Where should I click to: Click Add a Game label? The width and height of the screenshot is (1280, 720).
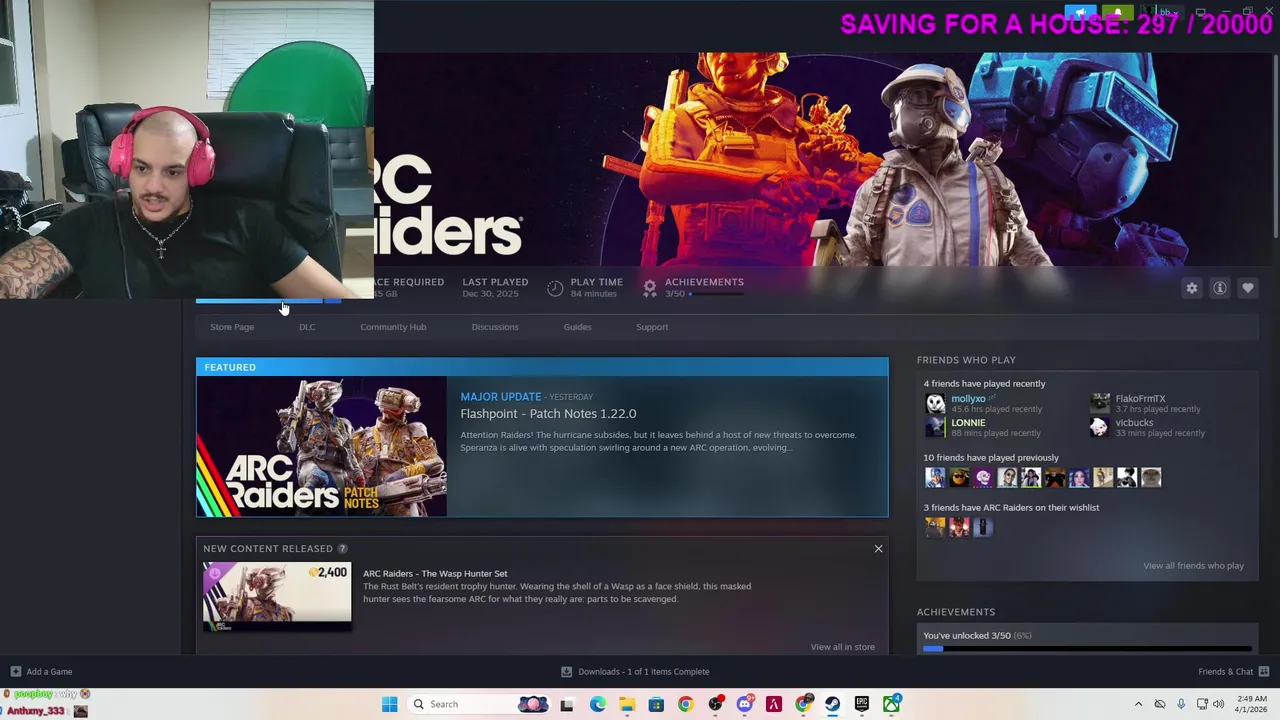click(x=49, y=672)
